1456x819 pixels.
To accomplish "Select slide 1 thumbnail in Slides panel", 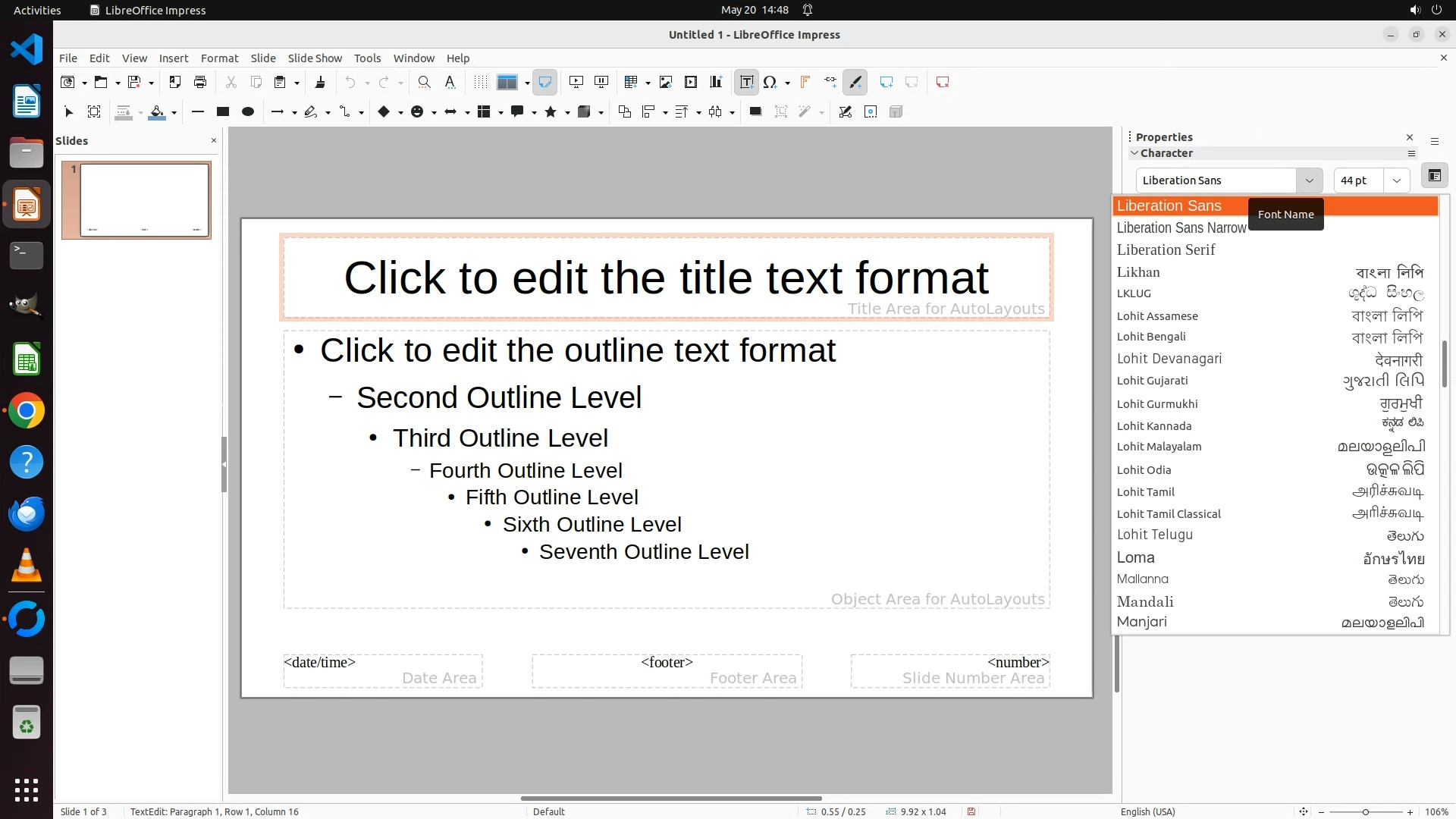I will 144,200.
